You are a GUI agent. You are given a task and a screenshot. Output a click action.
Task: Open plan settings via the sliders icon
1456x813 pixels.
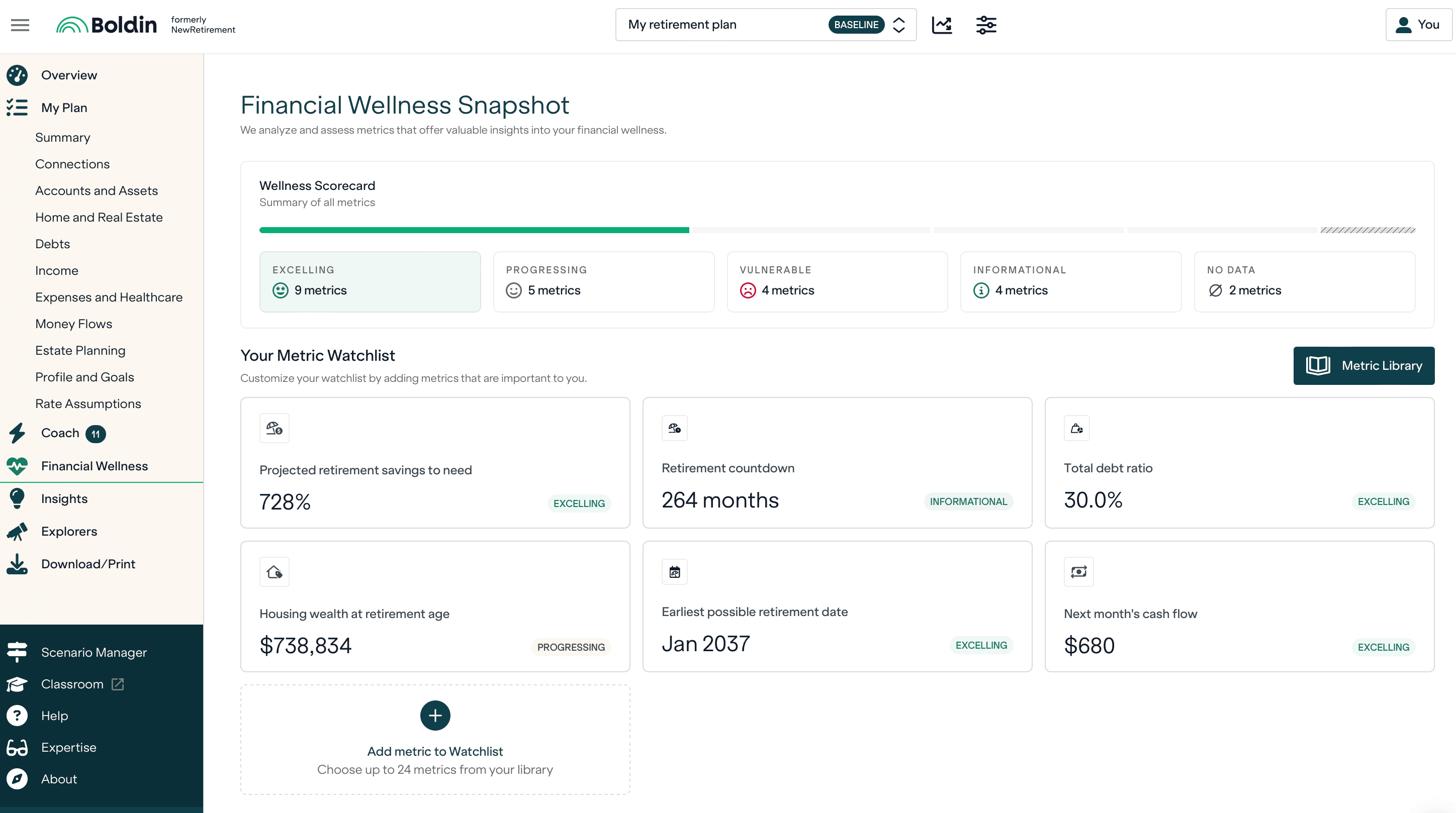(x=986, y=25)
